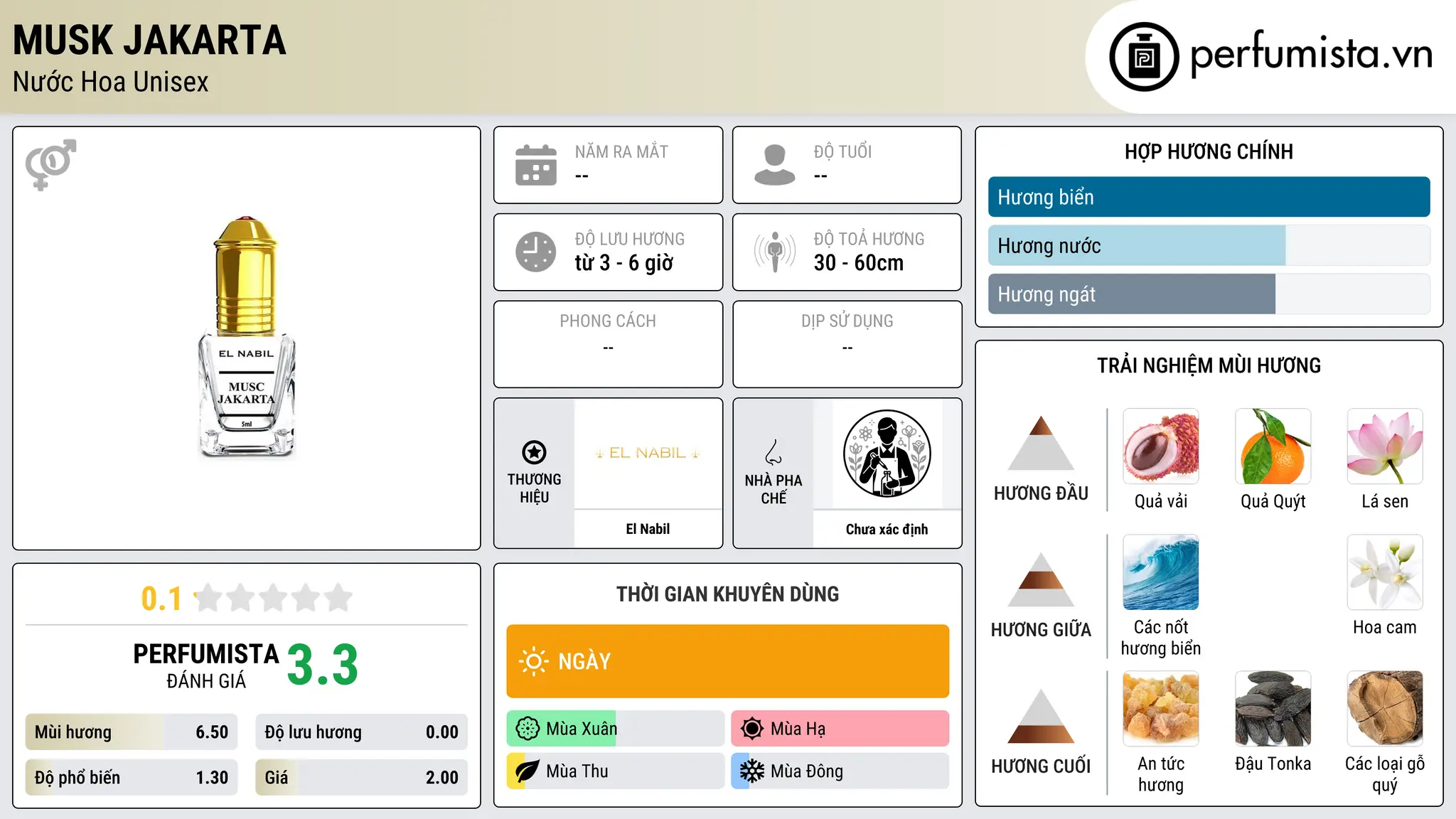
Task: Click the sun icon in the Ngày bar
Action: pyautogui.click(x=534, y=661)
